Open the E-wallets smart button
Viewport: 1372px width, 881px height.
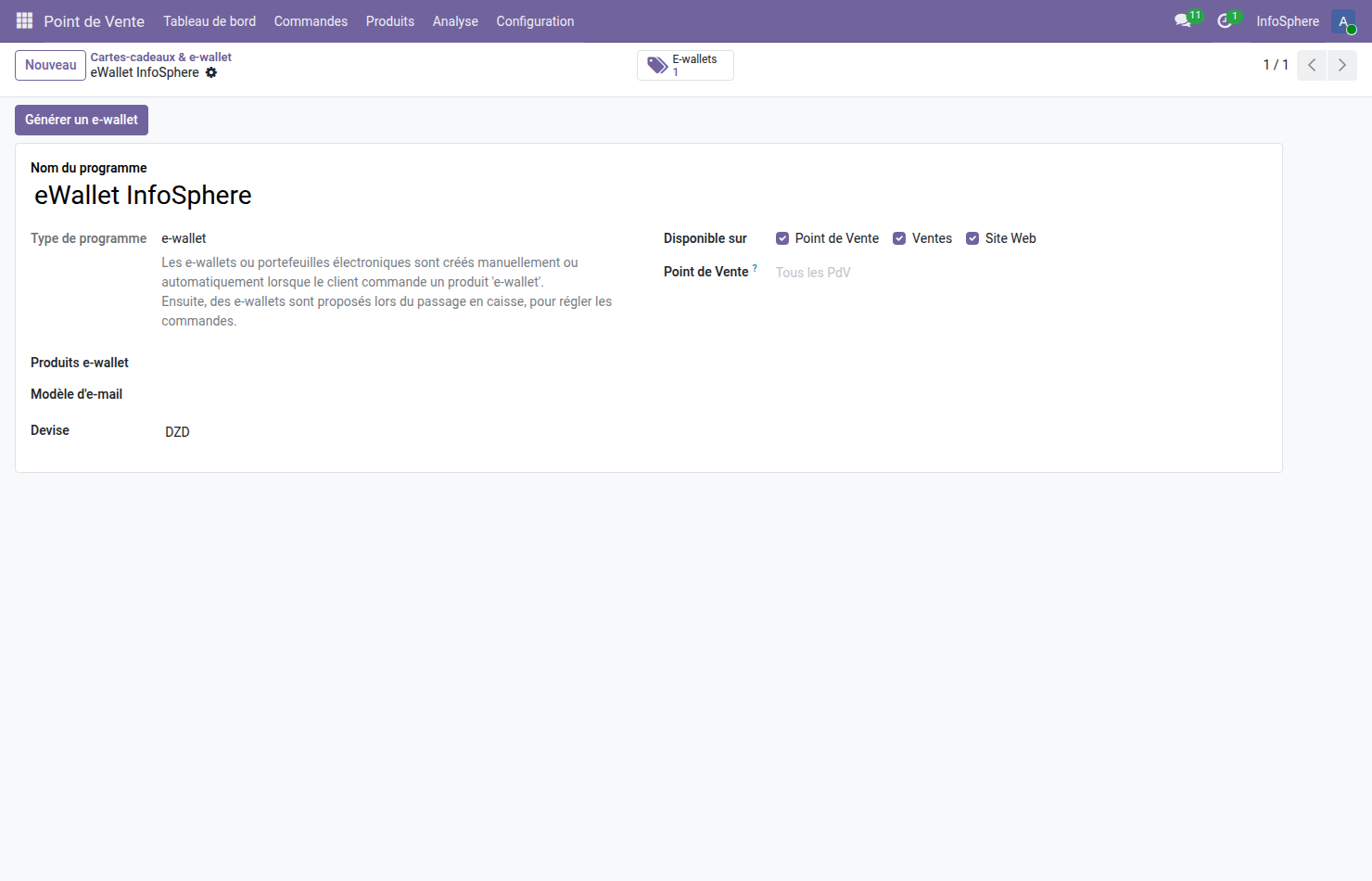click(685, 65)
